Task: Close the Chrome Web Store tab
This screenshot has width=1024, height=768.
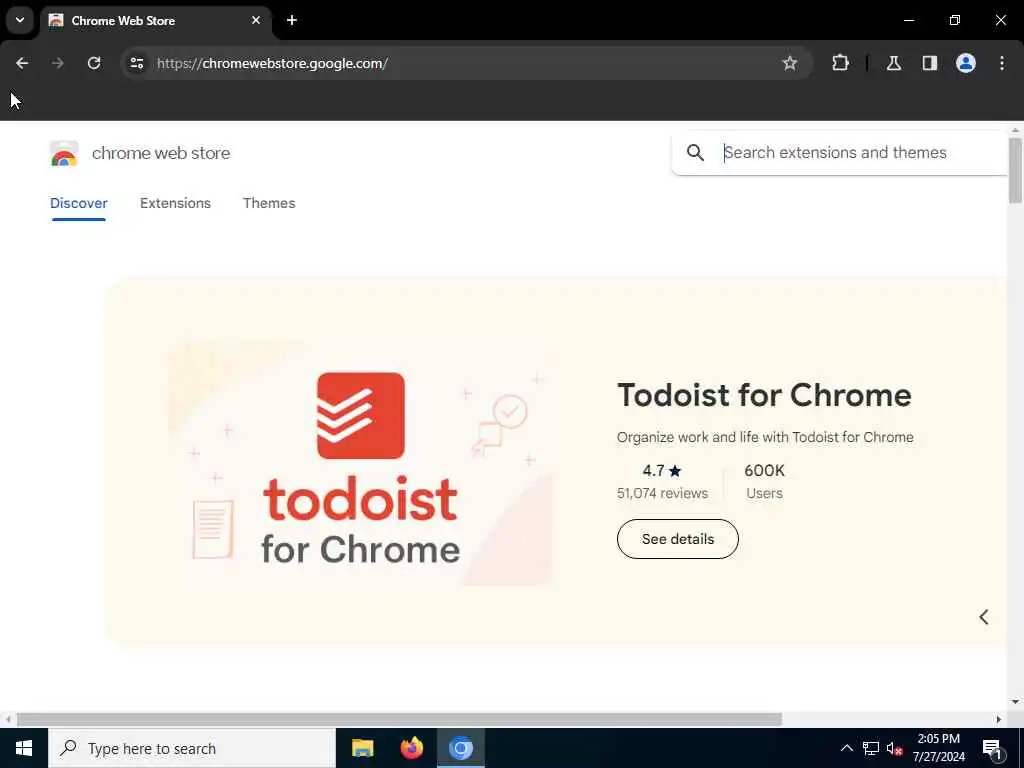Action: pyautogui.click(x=256, y=20)
